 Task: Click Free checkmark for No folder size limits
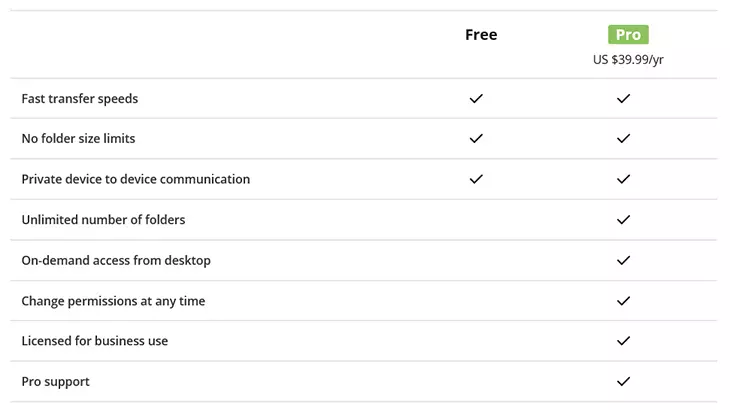476,139
